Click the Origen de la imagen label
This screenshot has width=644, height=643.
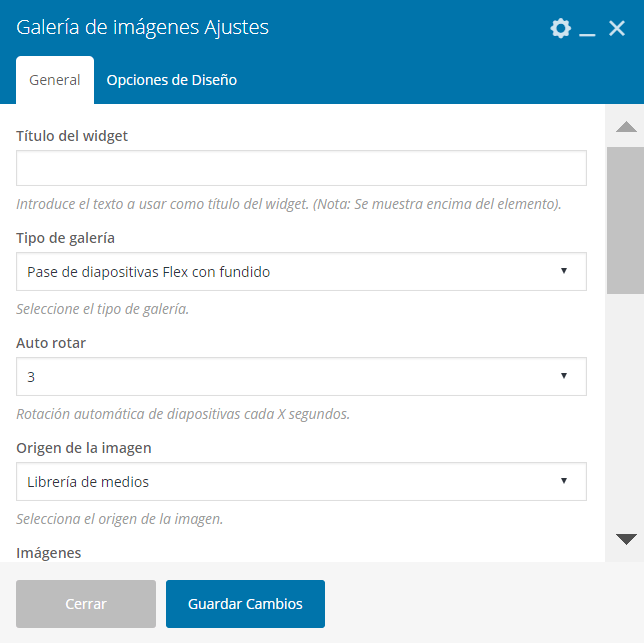pos(84,447)
